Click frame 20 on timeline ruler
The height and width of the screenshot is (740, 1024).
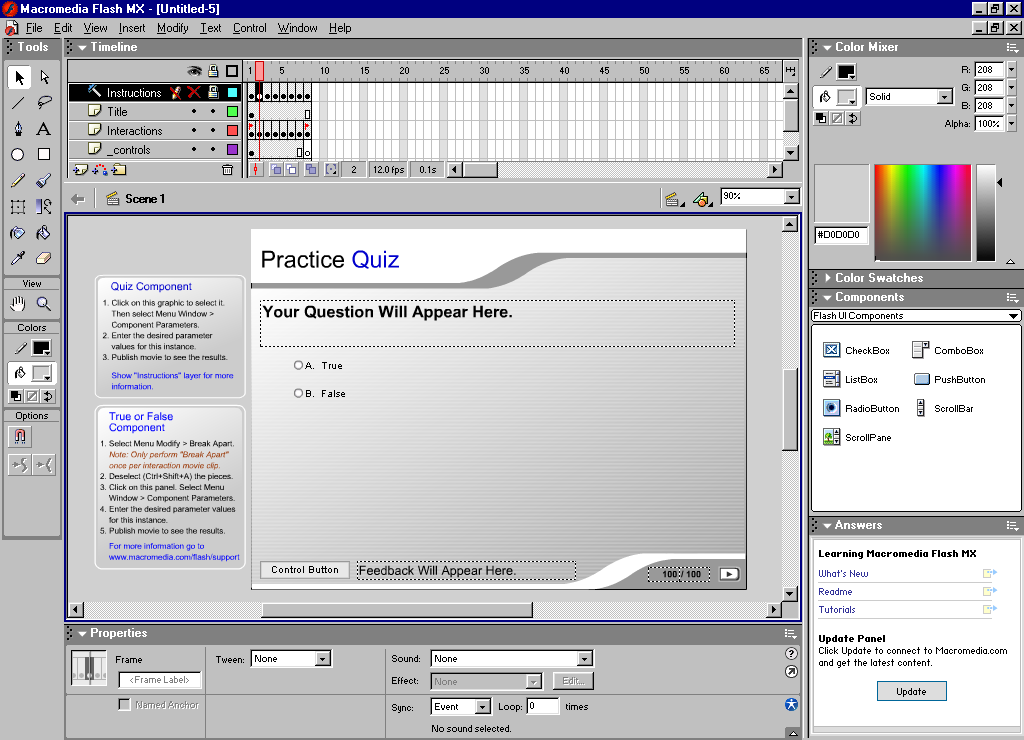click(404, 71)
